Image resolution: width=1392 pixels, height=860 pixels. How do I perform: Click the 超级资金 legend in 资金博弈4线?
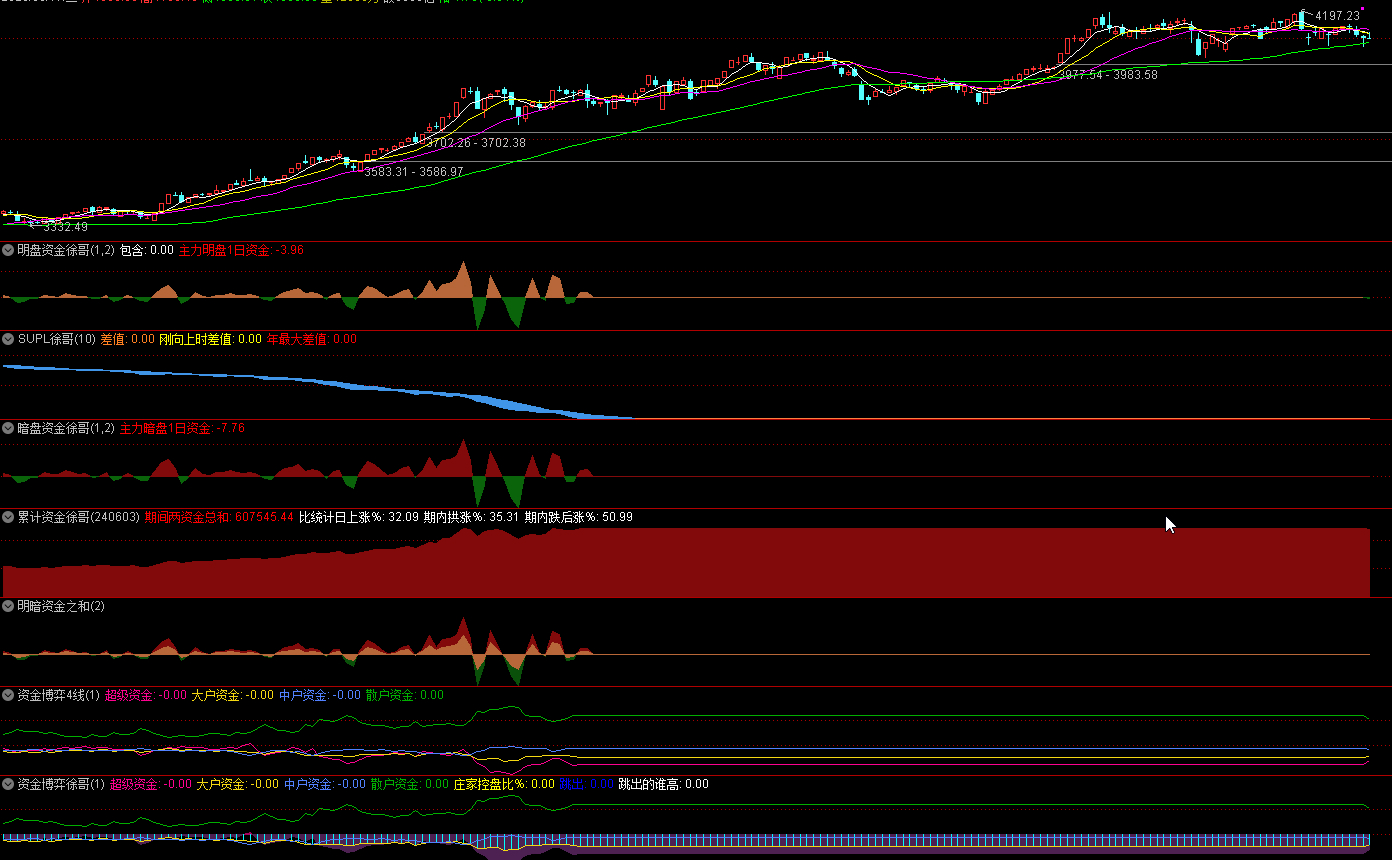pos(145,695)
